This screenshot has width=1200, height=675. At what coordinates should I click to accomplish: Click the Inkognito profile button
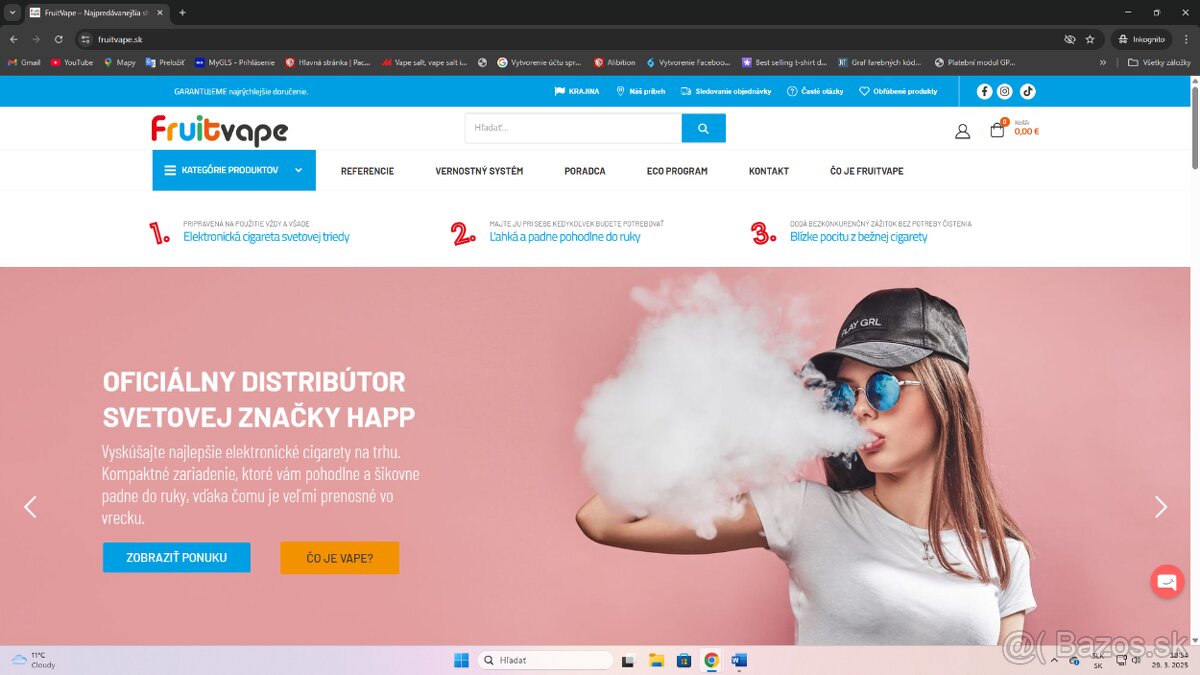[x=1142, y=39]
